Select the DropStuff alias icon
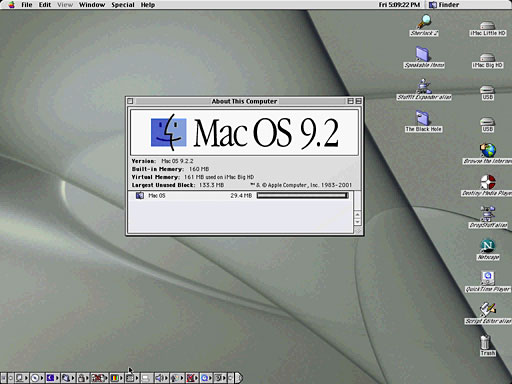512x384 pixels. pyautogui.click(x=487, y=217)
